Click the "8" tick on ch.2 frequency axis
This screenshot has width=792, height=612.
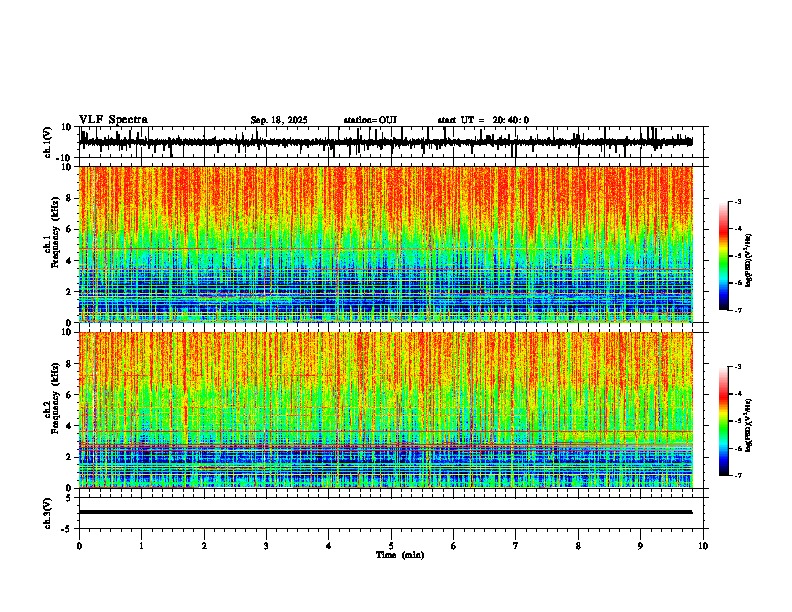tap(69, 364)
